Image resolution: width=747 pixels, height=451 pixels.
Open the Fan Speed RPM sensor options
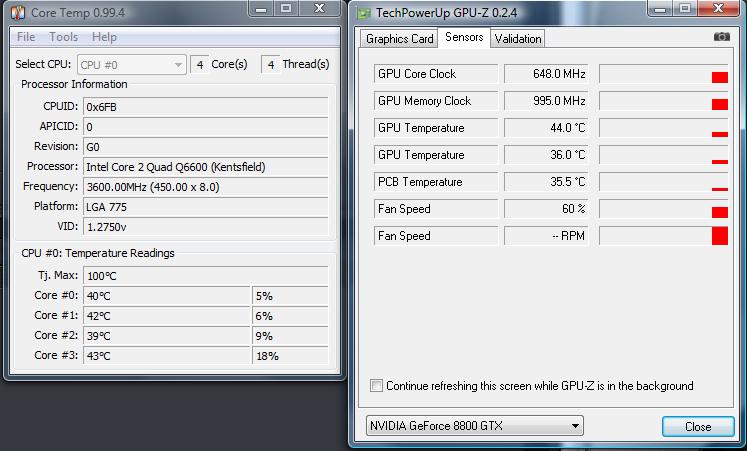tap(435, 236)
